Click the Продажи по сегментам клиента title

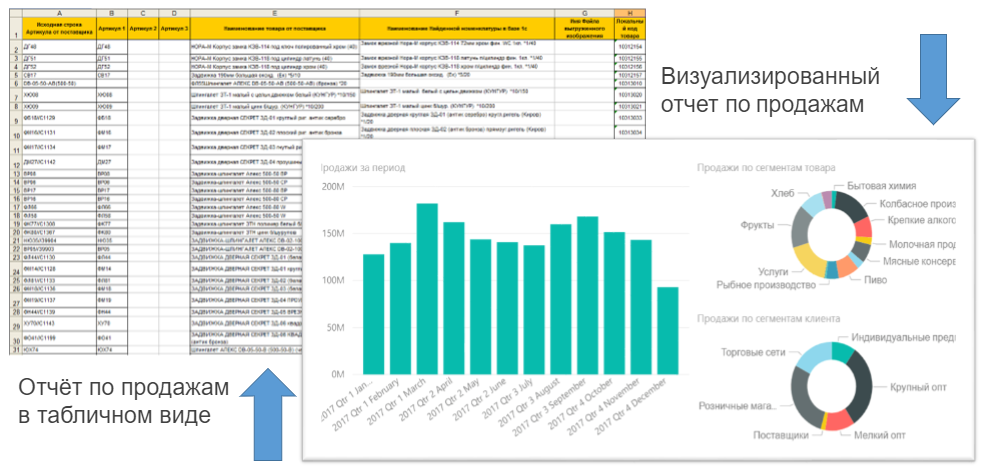click(769, 318)
